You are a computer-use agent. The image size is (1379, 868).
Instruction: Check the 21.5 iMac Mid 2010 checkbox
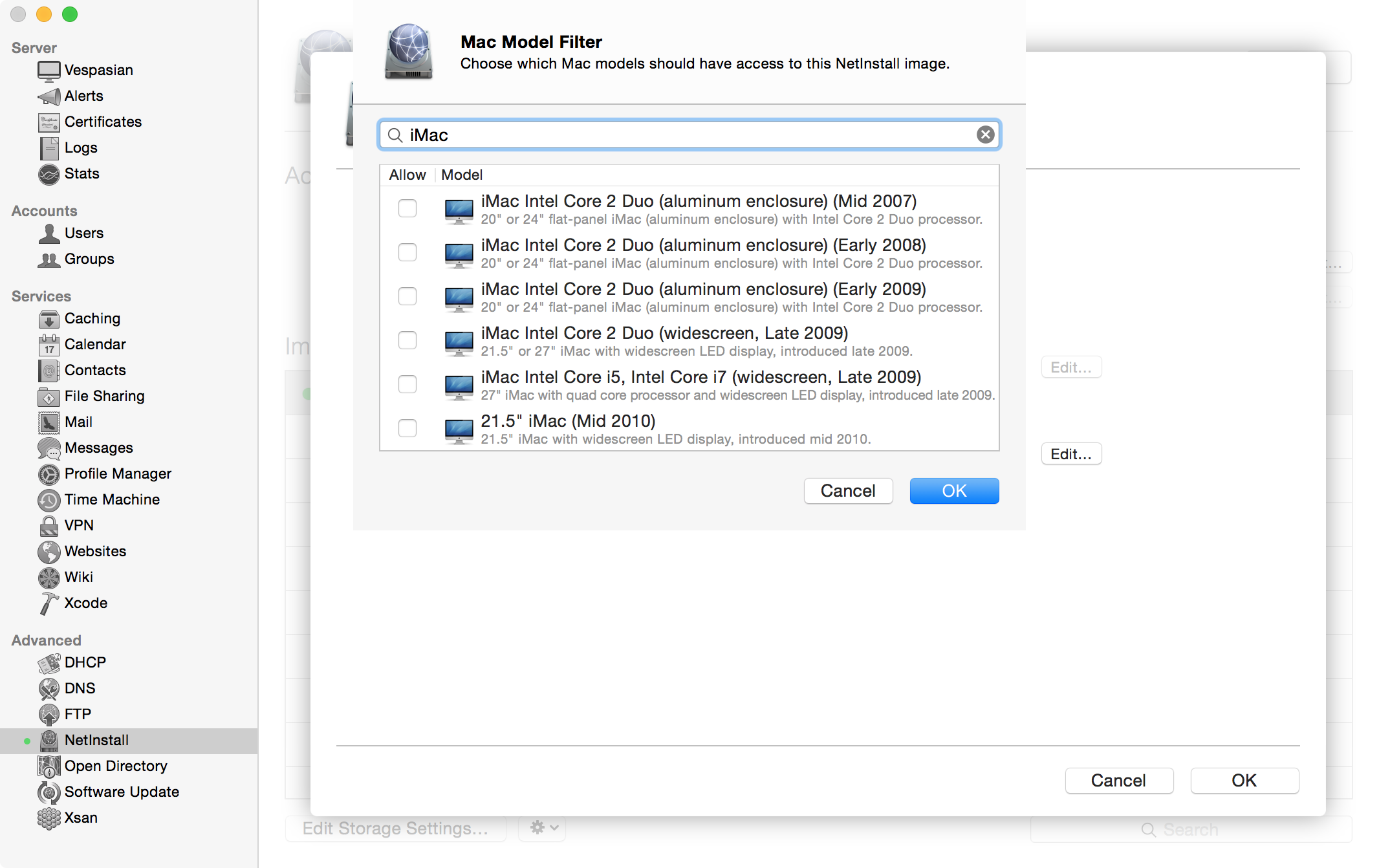tap(408, 428)
